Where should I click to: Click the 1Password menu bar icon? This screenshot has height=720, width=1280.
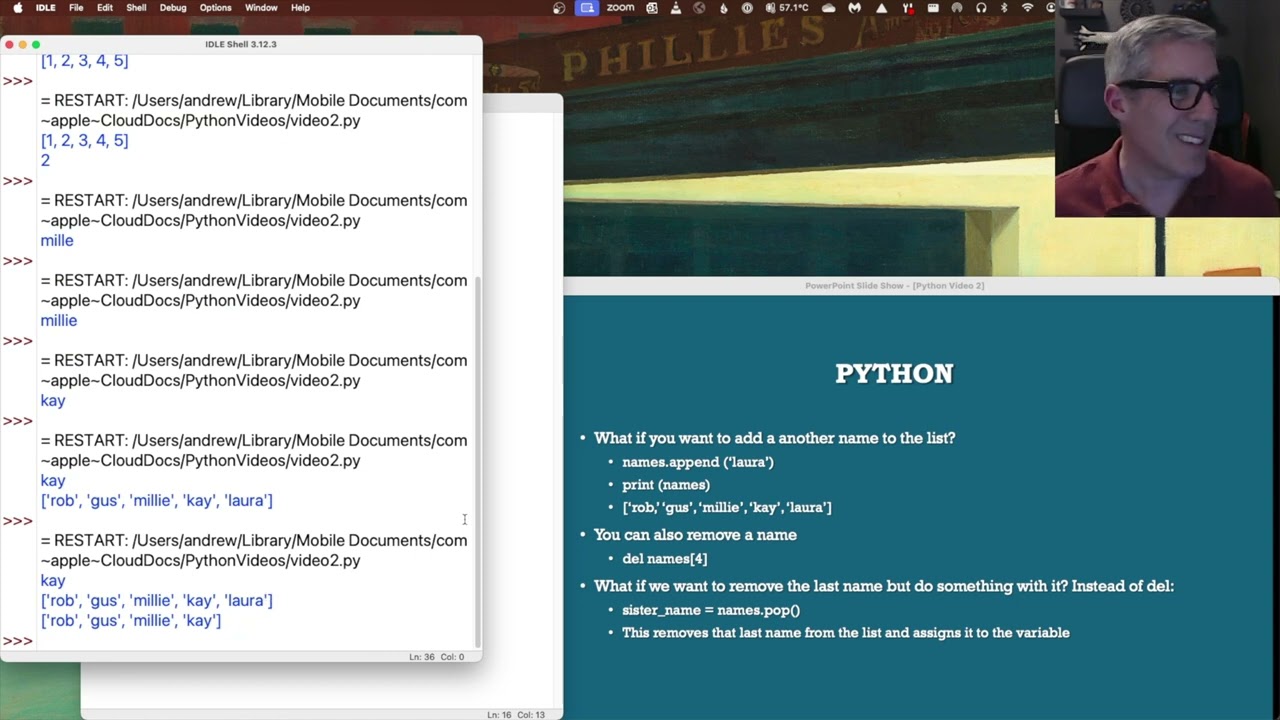click(x=746, y=7)
